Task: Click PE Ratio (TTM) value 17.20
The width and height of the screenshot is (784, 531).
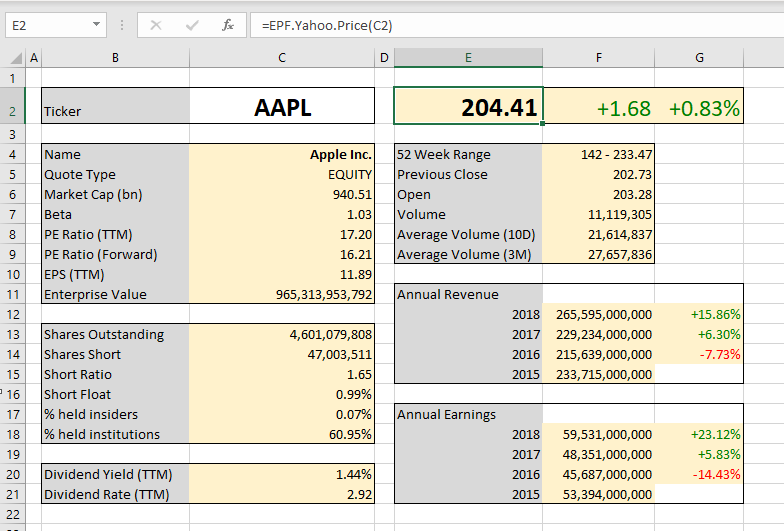Action: pyautogui.click(x=282, y=234)
